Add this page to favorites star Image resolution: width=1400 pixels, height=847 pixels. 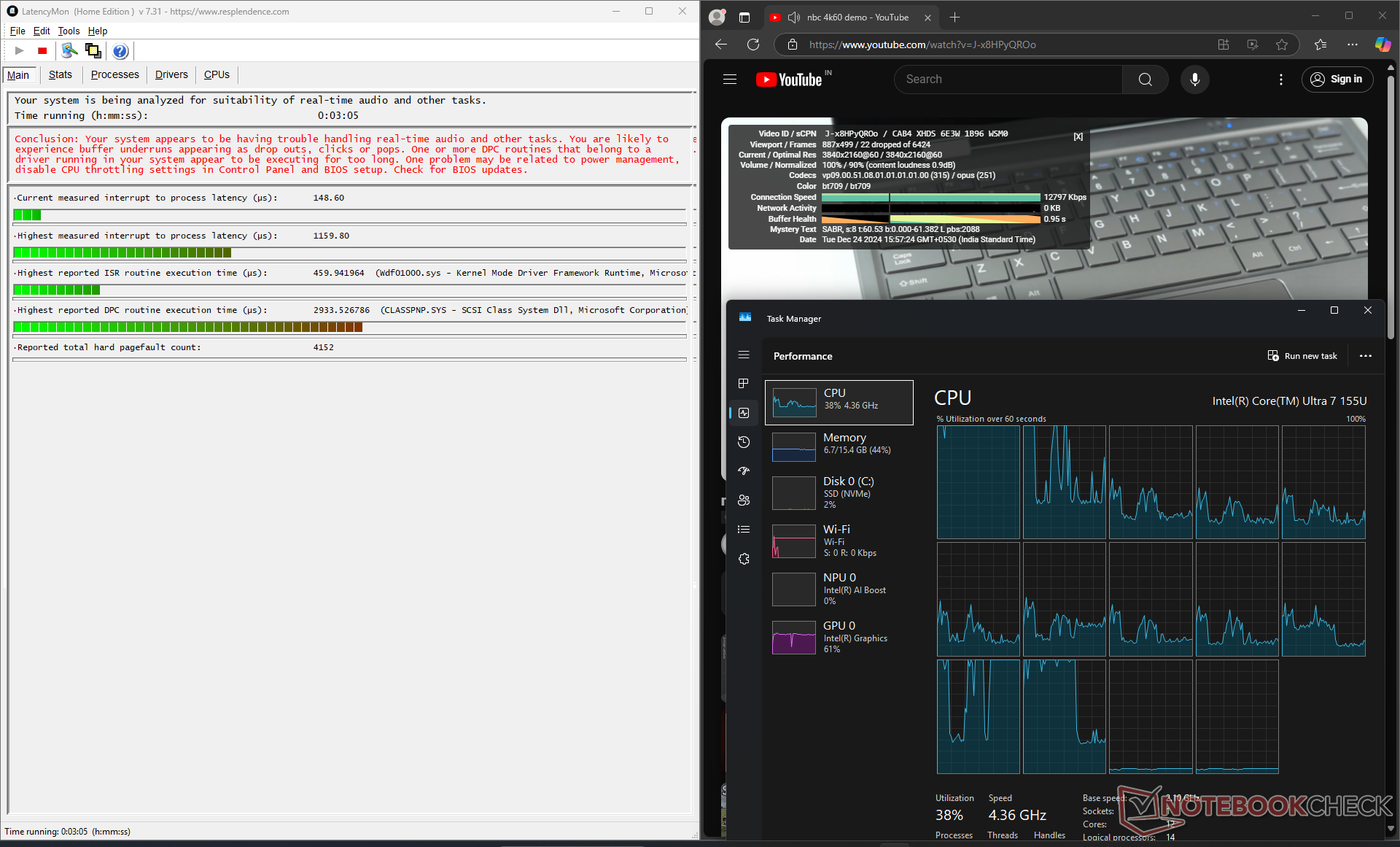(1282, 45)
